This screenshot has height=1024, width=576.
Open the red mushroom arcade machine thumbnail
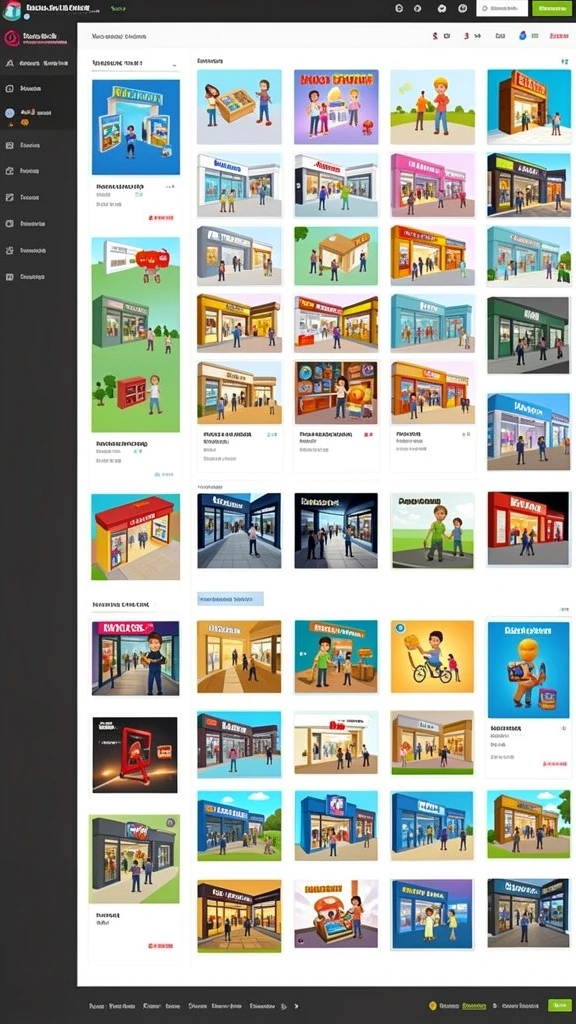coord(336,914)
